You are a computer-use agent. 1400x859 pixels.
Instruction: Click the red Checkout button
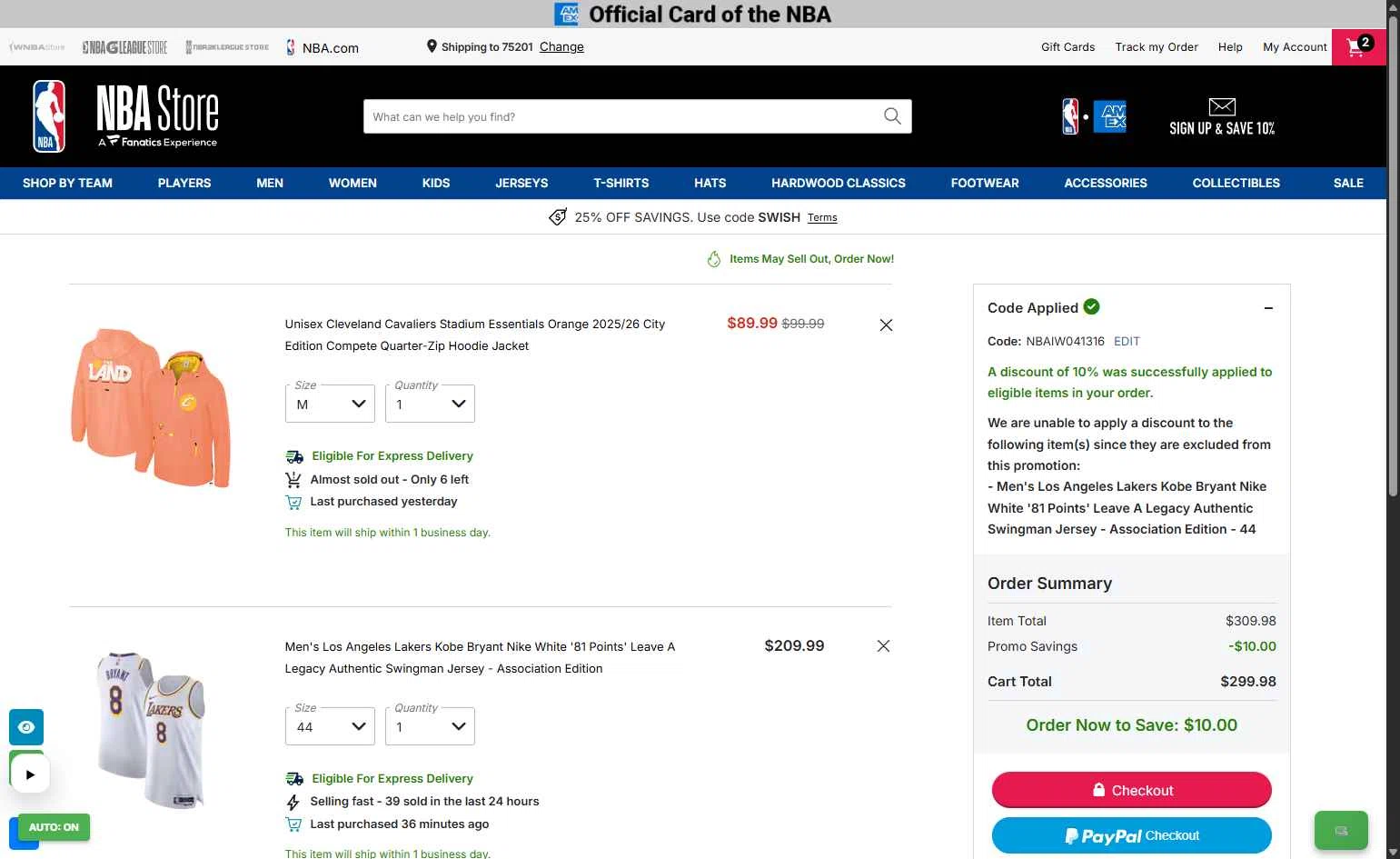pyautogui.click(x=1131, y=790)
